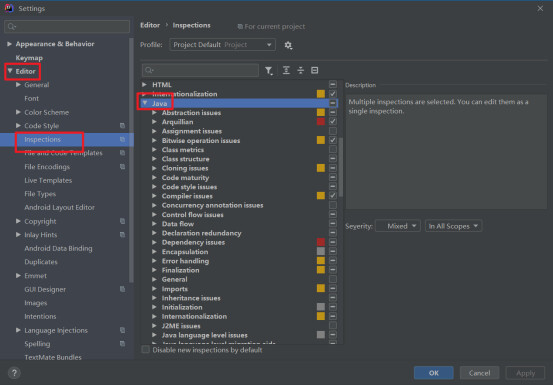Open the Severity Mixed dropdown
Image resolution: width=553 pixels, height=386 pixels.
point(398,226)
